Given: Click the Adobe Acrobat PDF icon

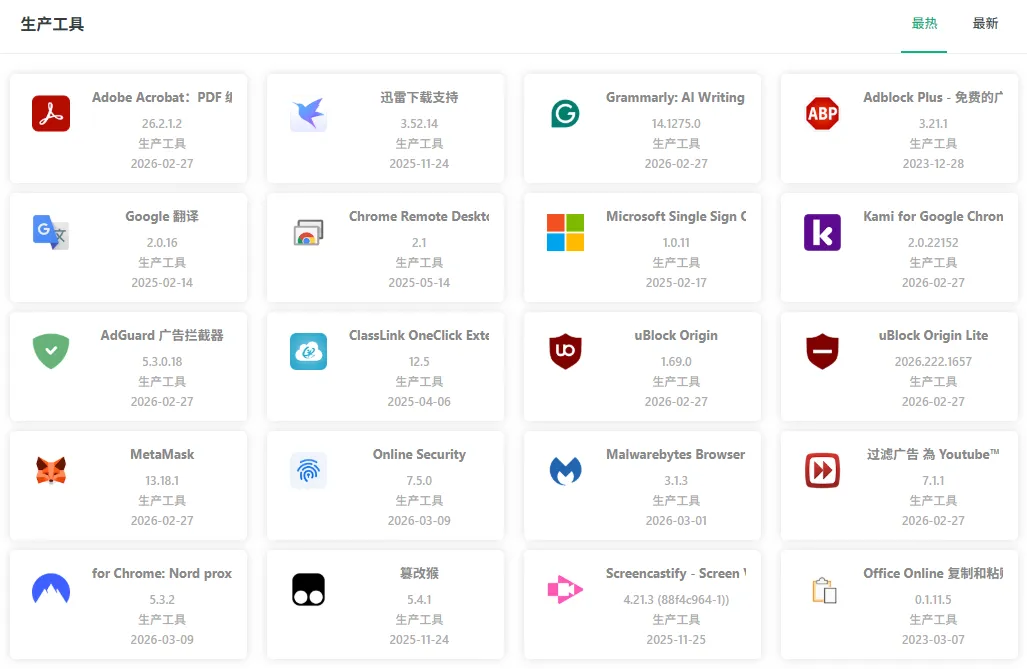Looking at the screenshot, I should pos(51,113).
